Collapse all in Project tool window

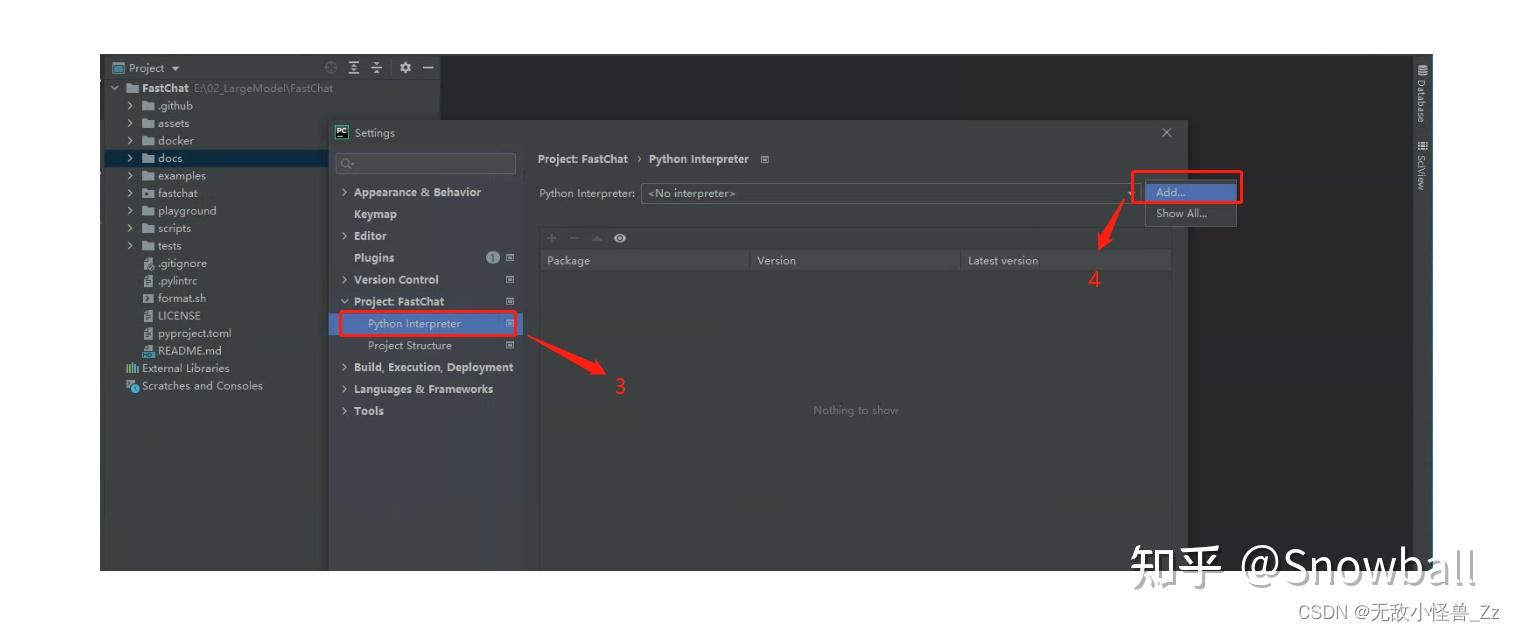click(x=377, y=68)
